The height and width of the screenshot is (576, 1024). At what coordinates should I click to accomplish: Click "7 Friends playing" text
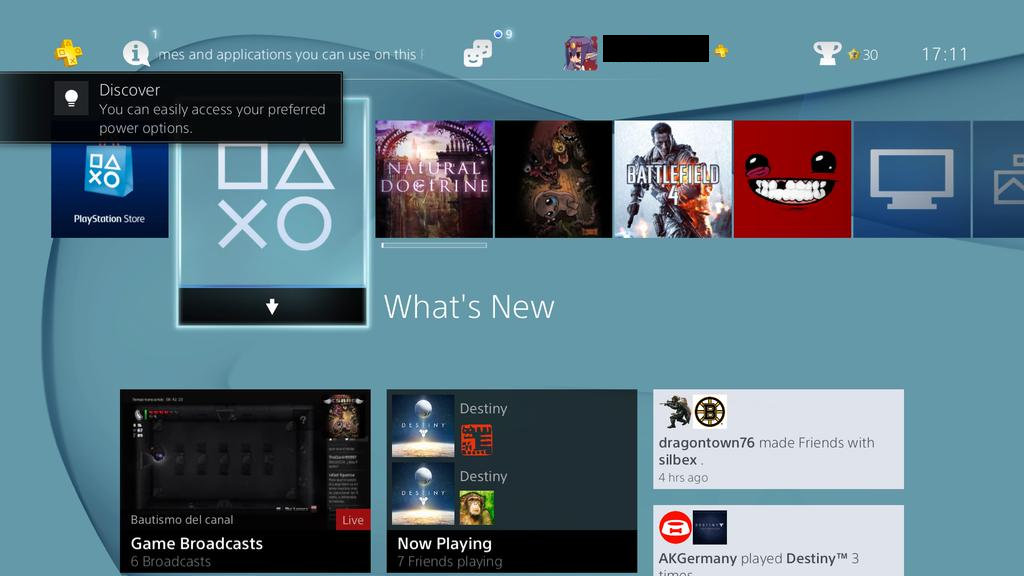[x=450, y=562]
